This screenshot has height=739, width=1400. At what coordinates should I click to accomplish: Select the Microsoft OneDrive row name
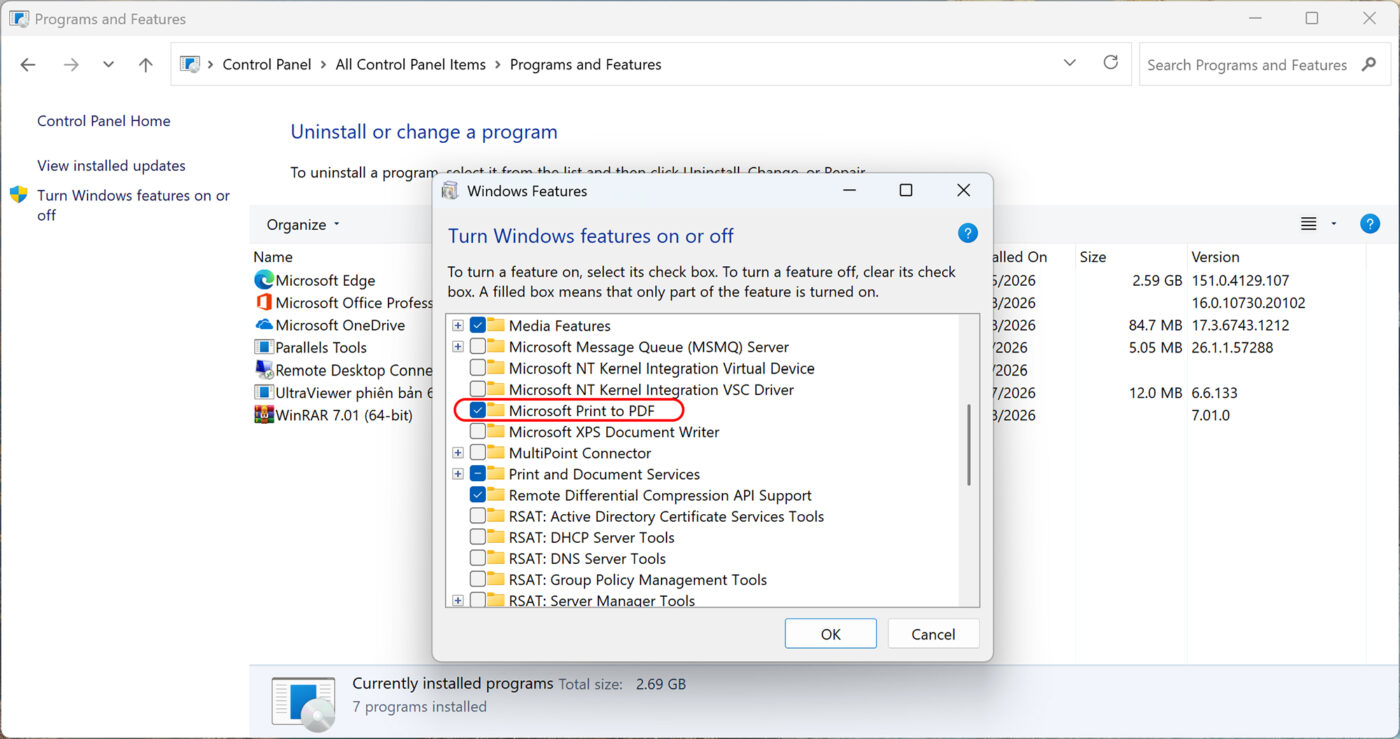340,325
